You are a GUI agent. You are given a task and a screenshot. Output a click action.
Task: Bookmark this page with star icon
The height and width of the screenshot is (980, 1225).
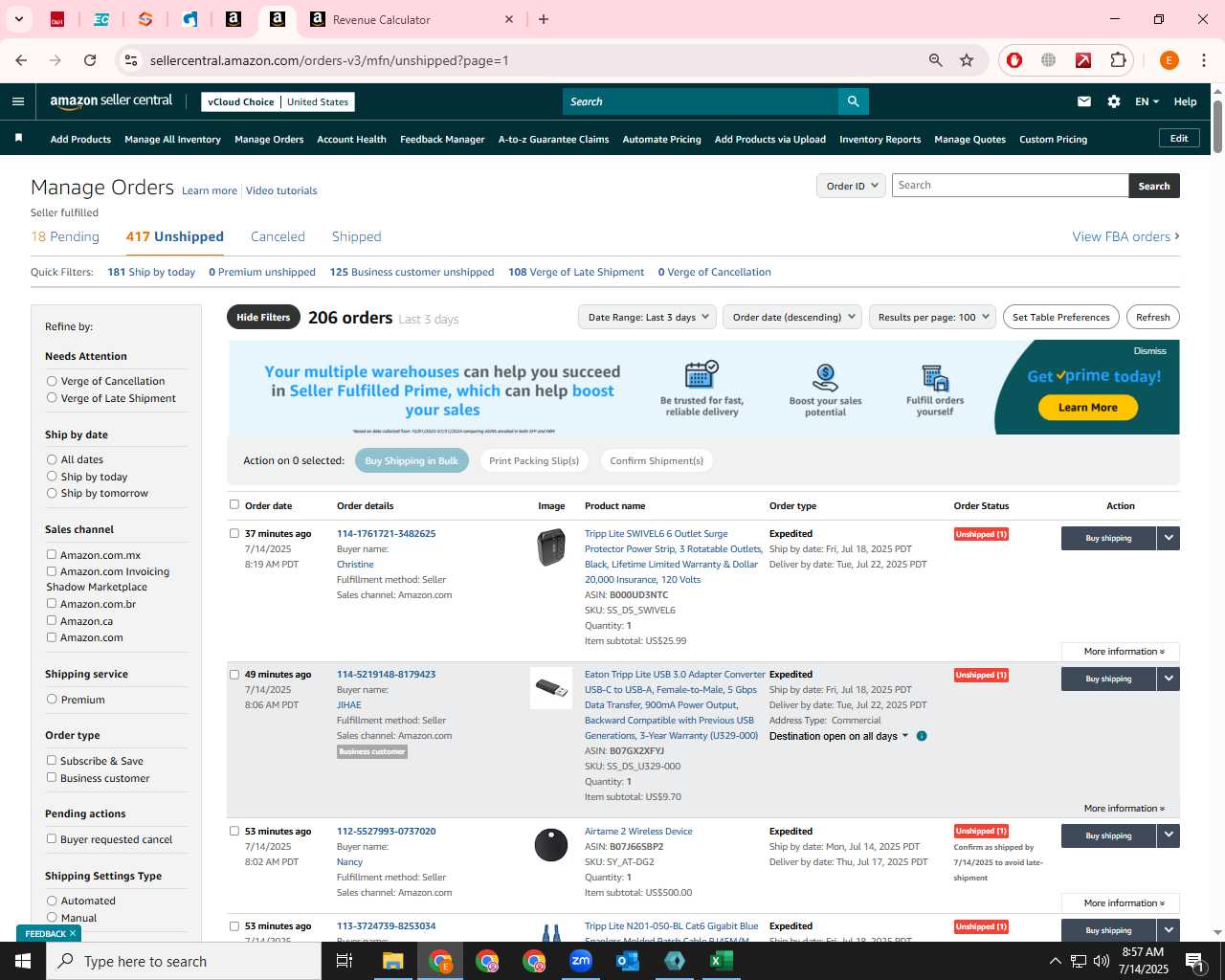click(x=967, y=60)
